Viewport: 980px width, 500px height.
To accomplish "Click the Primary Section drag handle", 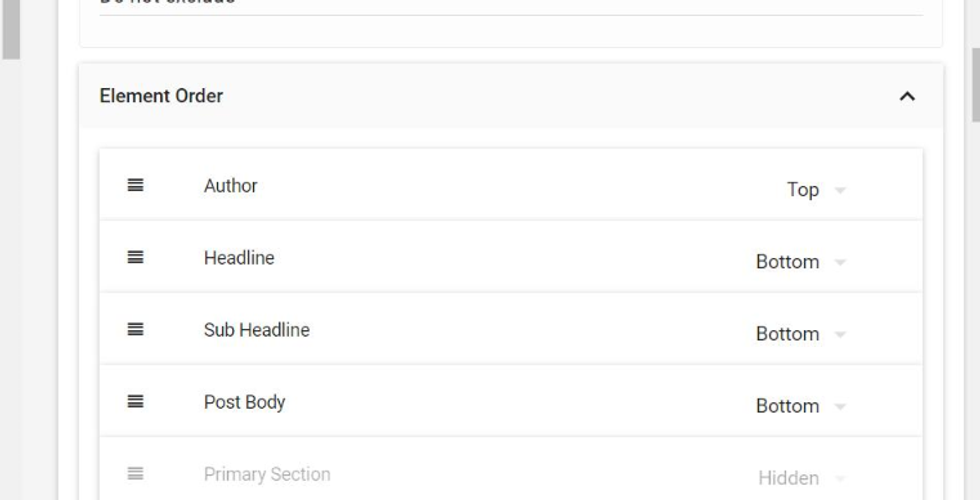I will [x=136, y=473].
